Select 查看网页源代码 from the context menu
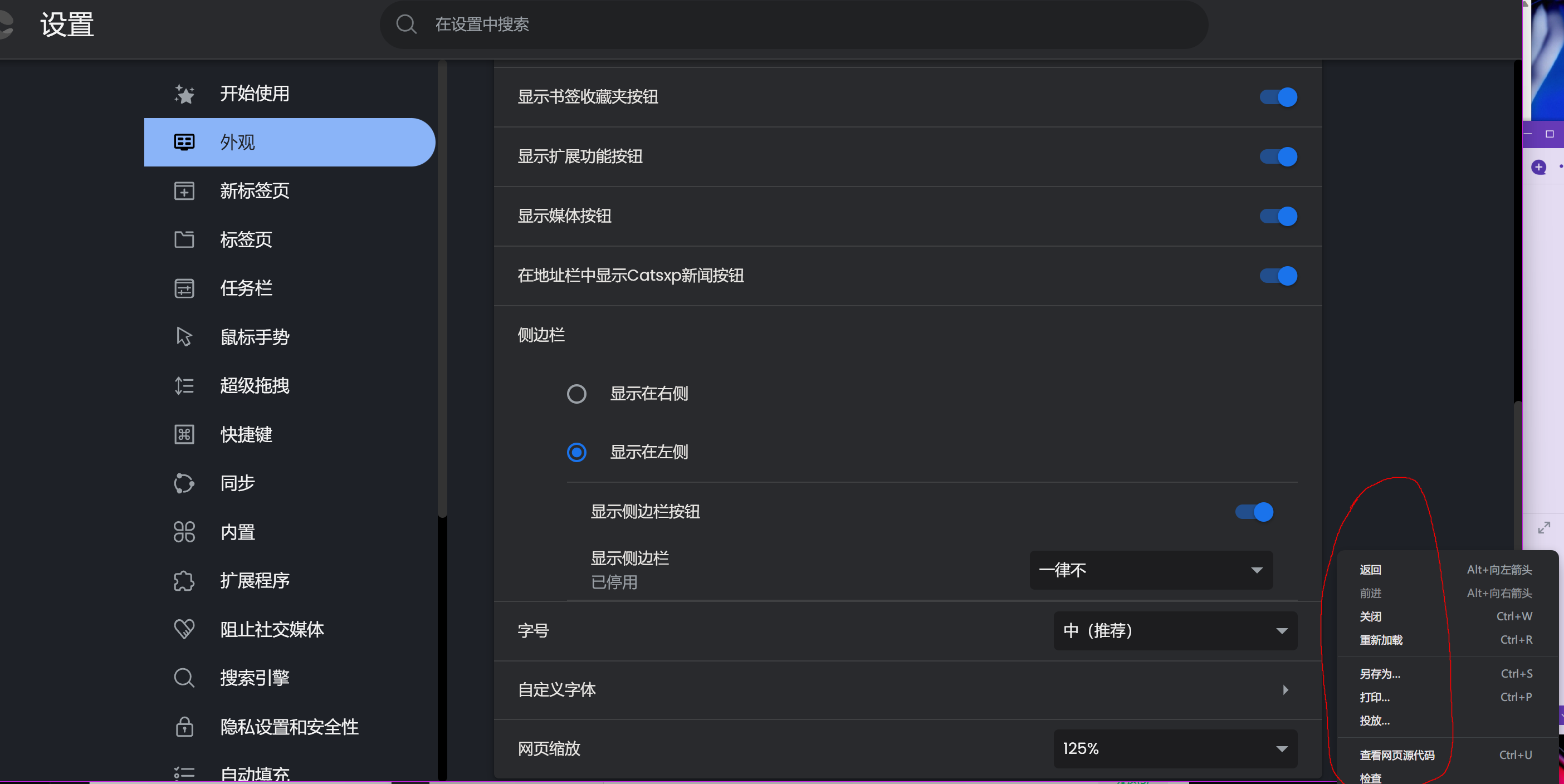 pyautogui.click(x=1396, y=755)
